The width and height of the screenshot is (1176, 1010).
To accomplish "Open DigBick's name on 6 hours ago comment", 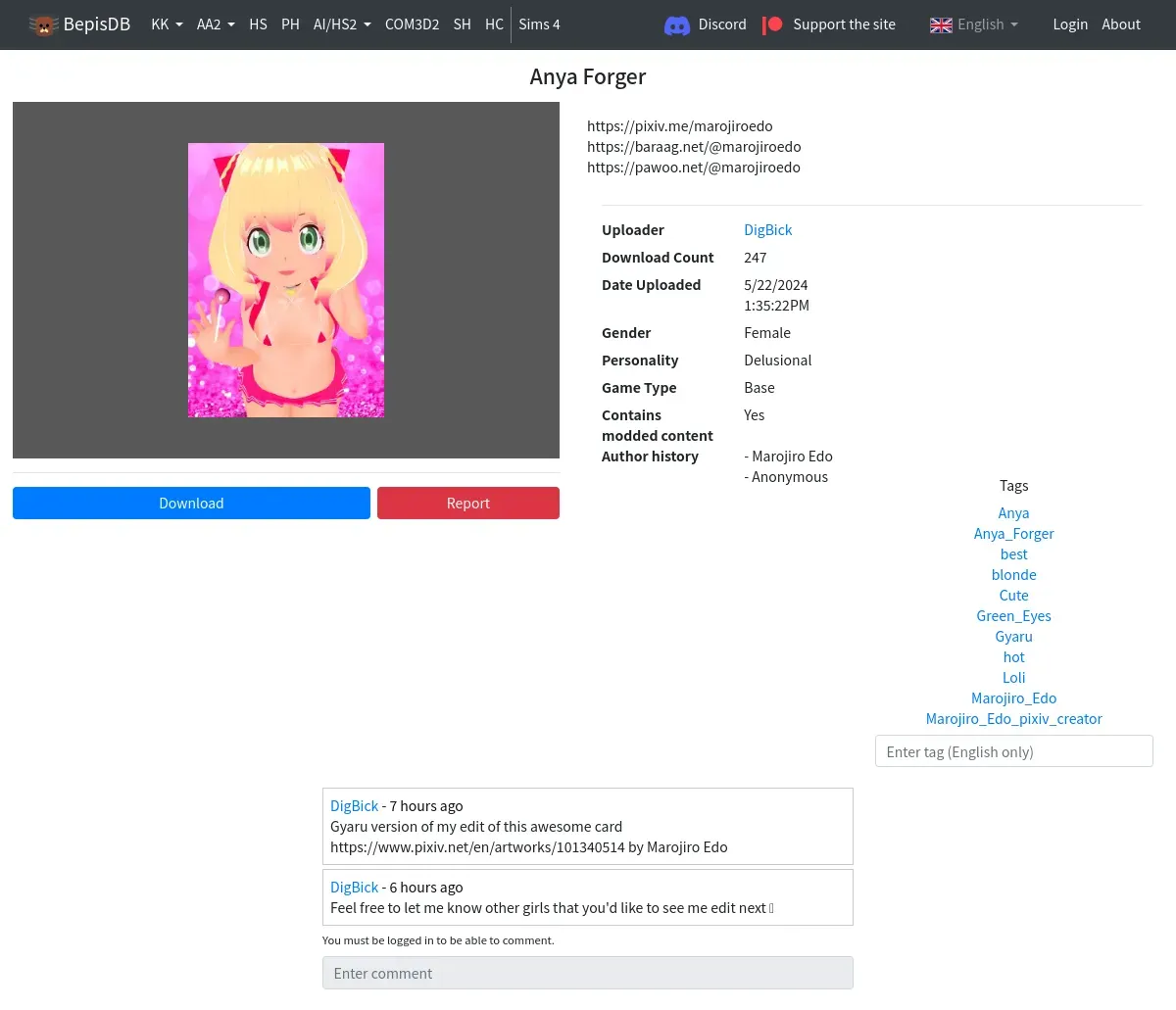I will [x=354, y=888].
